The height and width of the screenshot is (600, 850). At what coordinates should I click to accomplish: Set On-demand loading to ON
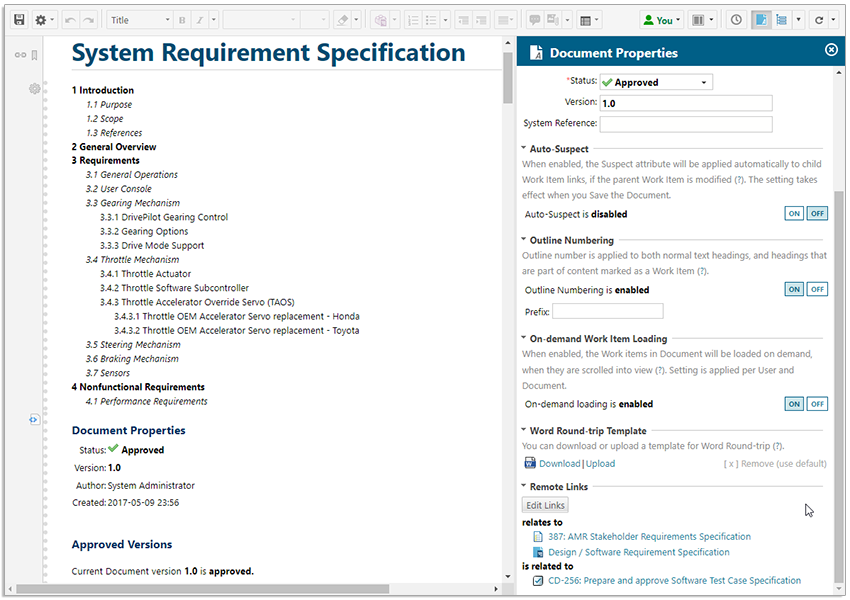(794, 404)
